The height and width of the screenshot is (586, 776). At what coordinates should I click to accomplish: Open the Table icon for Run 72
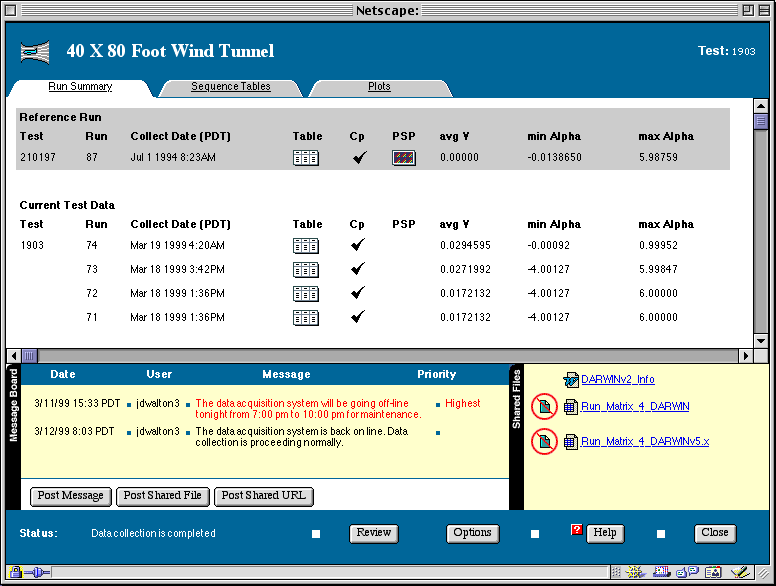click(x=305, y=293)
